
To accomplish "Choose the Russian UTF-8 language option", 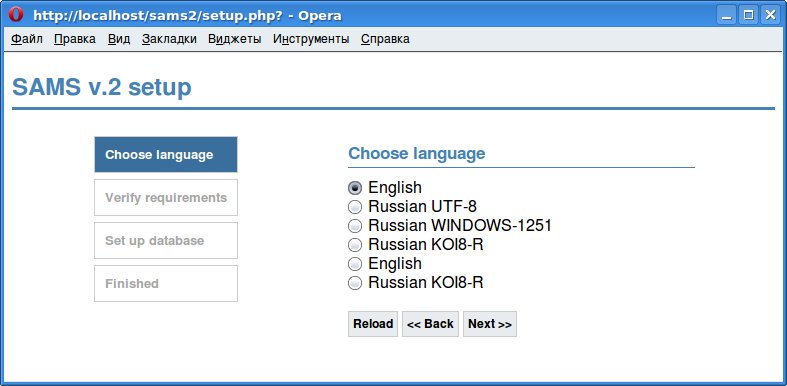I will tap(355, 207).
